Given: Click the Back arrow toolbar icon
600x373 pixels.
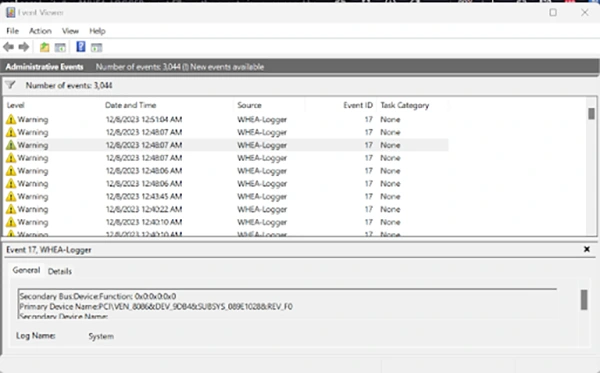Looking at the screenshot, I should tap(8, 47).
